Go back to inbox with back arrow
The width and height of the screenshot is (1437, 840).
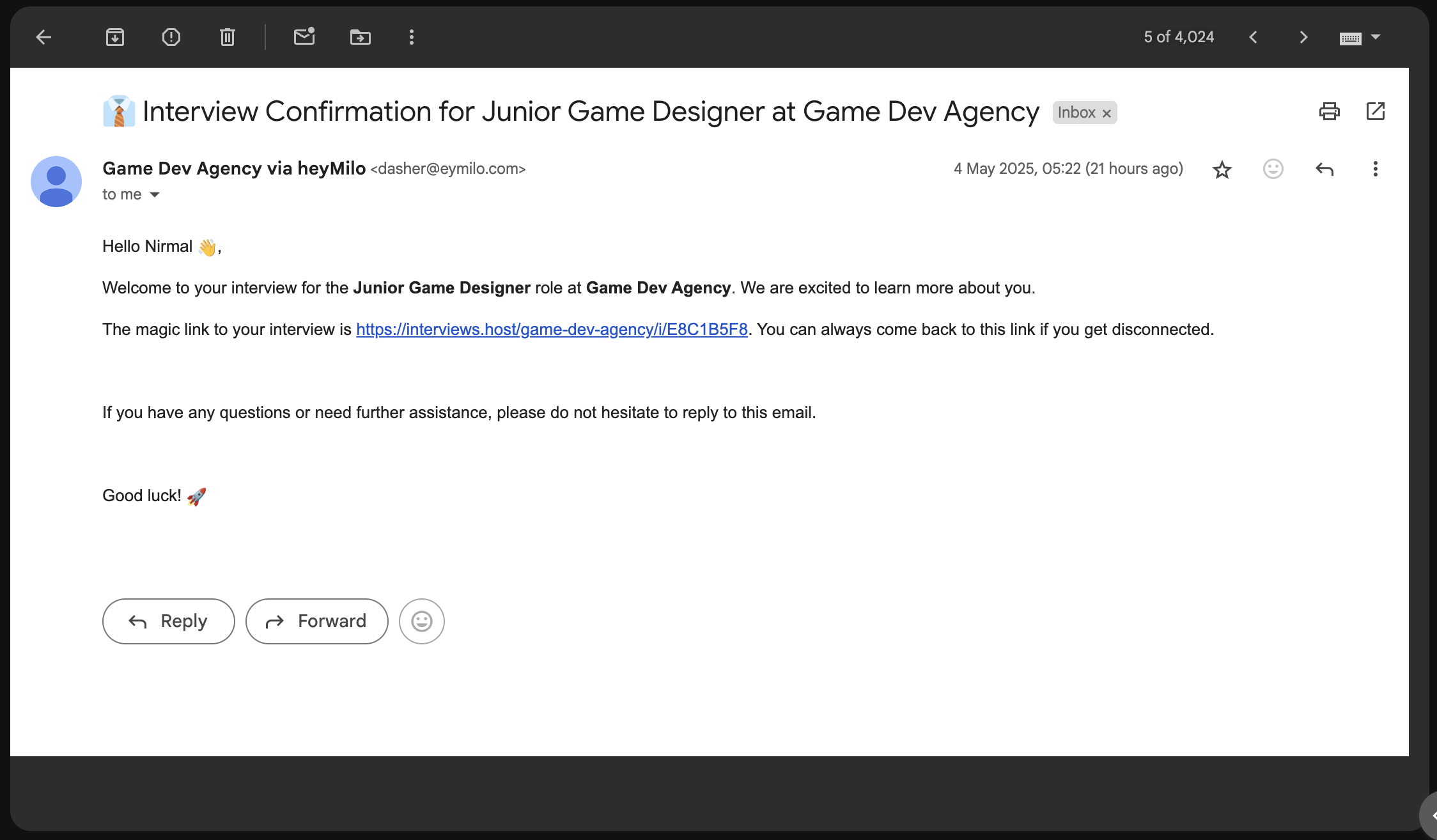pyautogui.click(x=43, y=37)
